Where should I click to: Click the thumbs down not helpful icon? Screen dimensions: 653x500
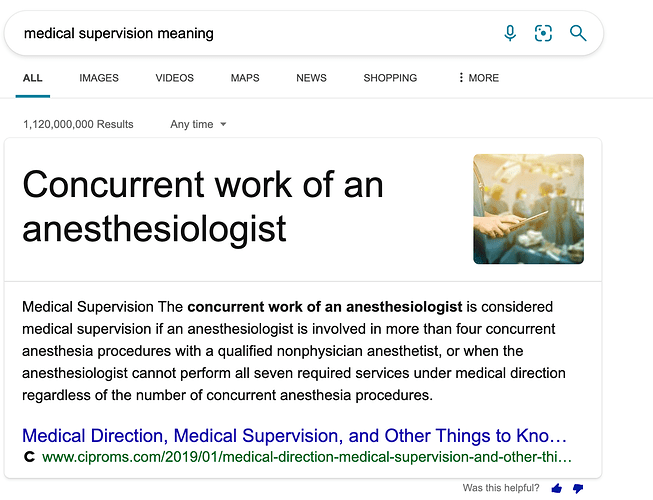pos(577,488)
